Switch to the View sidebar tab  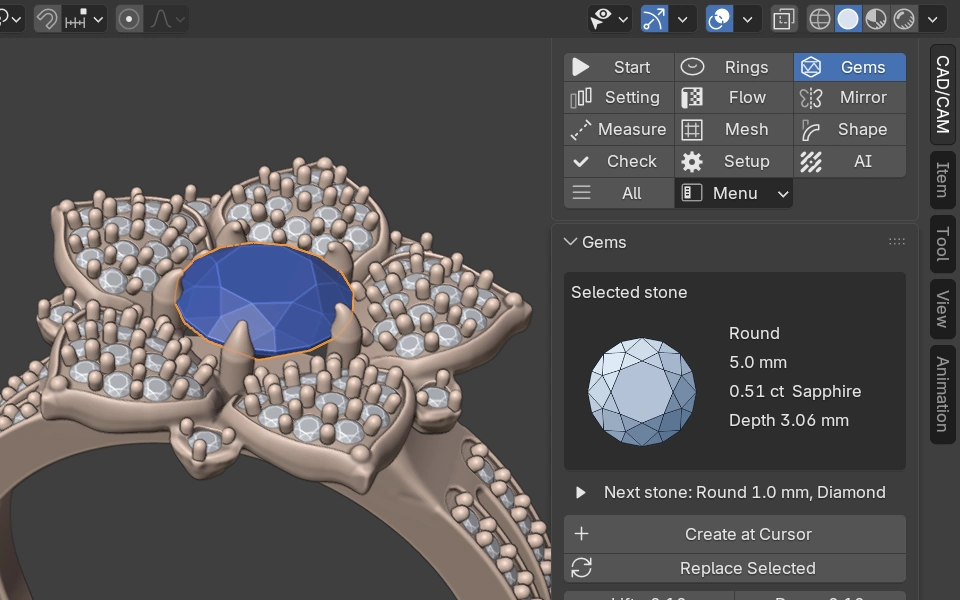click(943, 309)
